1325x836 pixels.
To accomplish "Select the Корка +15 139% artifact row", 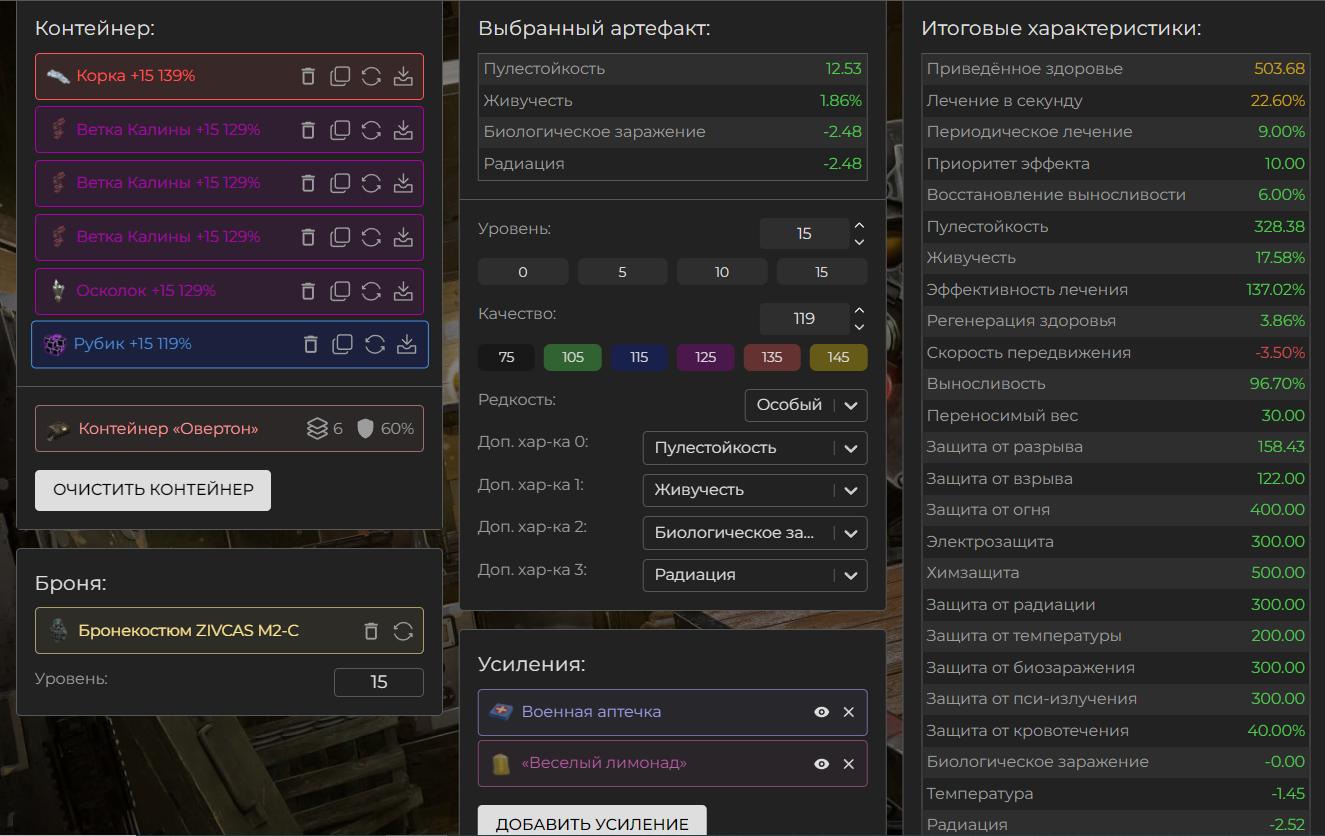I will pos(229,76).
